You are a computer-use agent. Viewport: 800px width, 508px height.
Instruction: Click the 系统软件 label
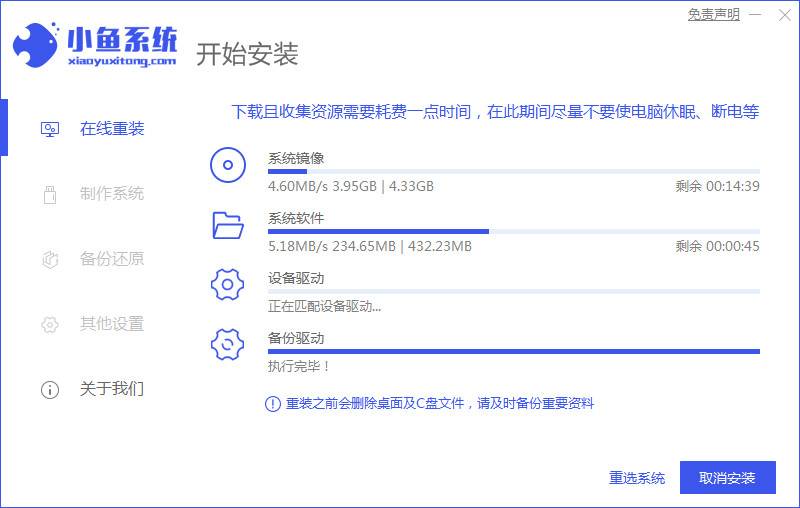[296, 218]
